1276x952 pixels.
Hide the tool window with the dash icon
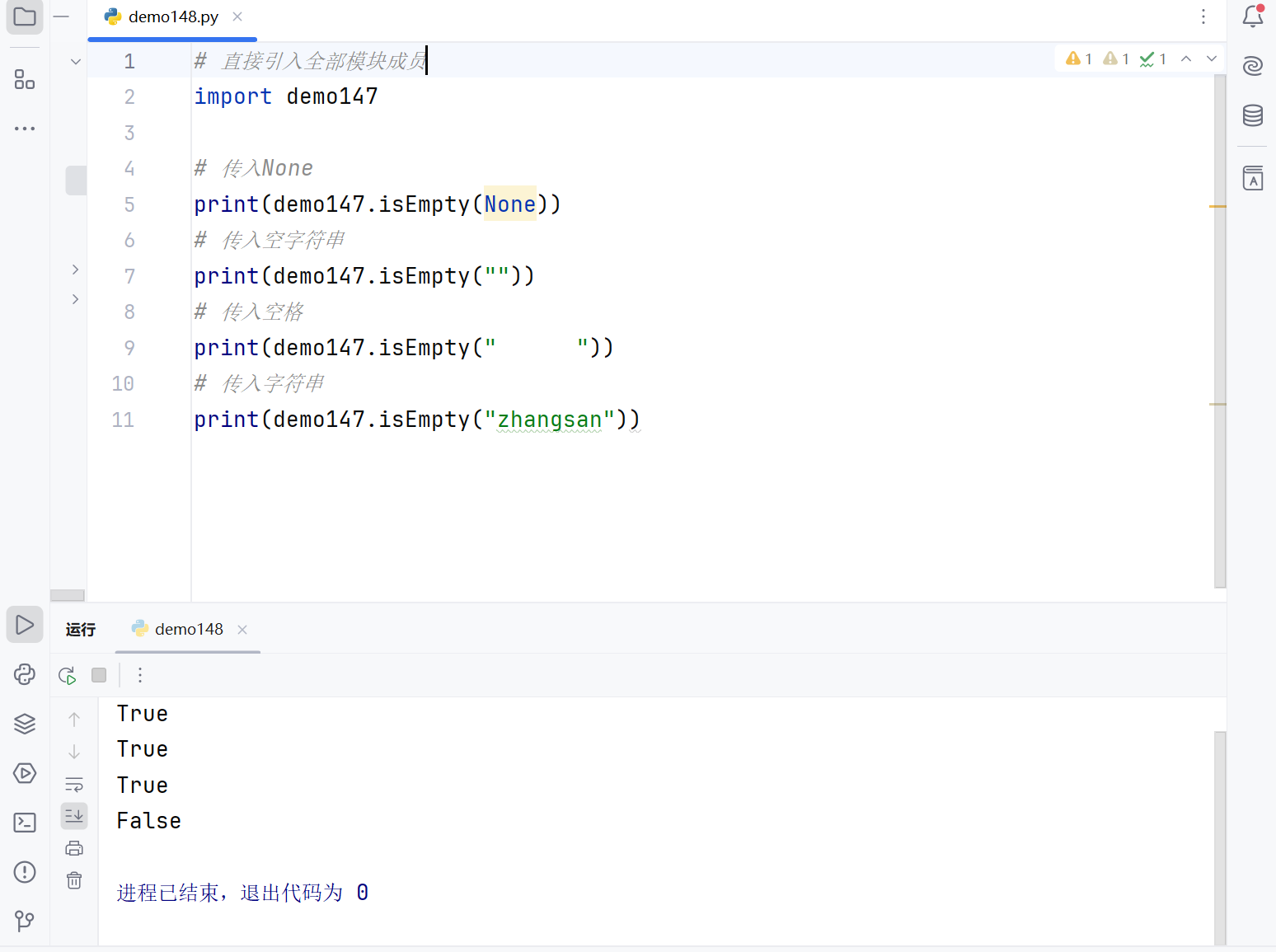(x=61, y=16)
